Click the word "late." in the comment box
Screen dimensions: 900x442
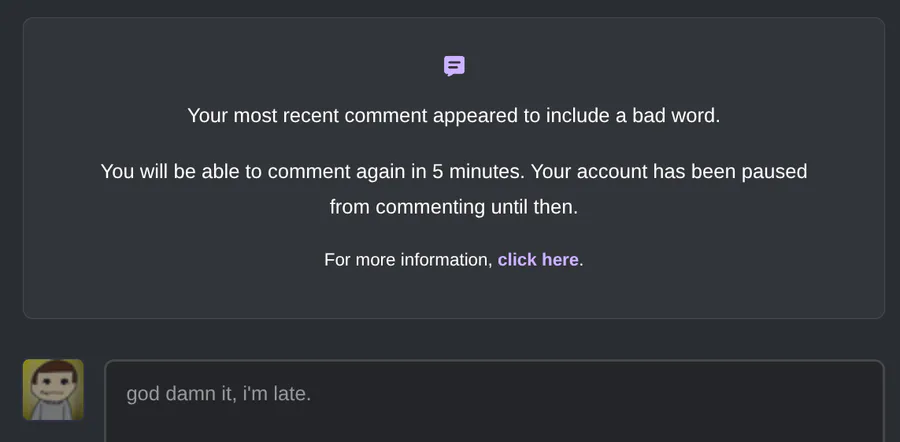[291, 394]
